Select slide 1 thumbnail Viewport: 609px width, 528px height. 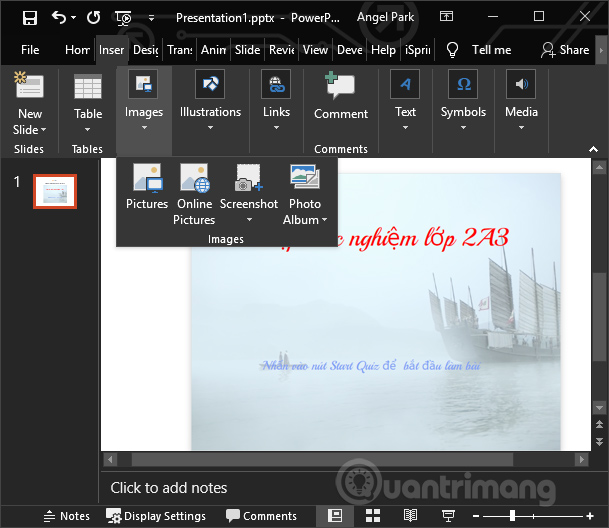55,191
